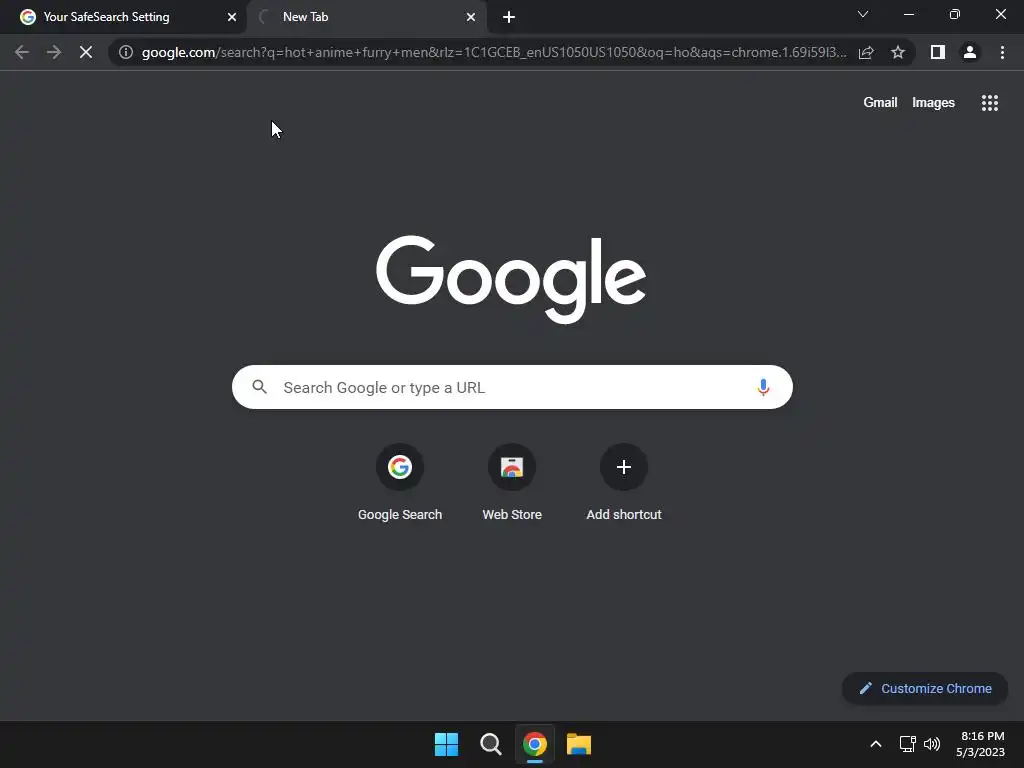Viewport: 1024px width, 768px height.
Task: Open volume control tray icon
Action: (x=932, y=744)
